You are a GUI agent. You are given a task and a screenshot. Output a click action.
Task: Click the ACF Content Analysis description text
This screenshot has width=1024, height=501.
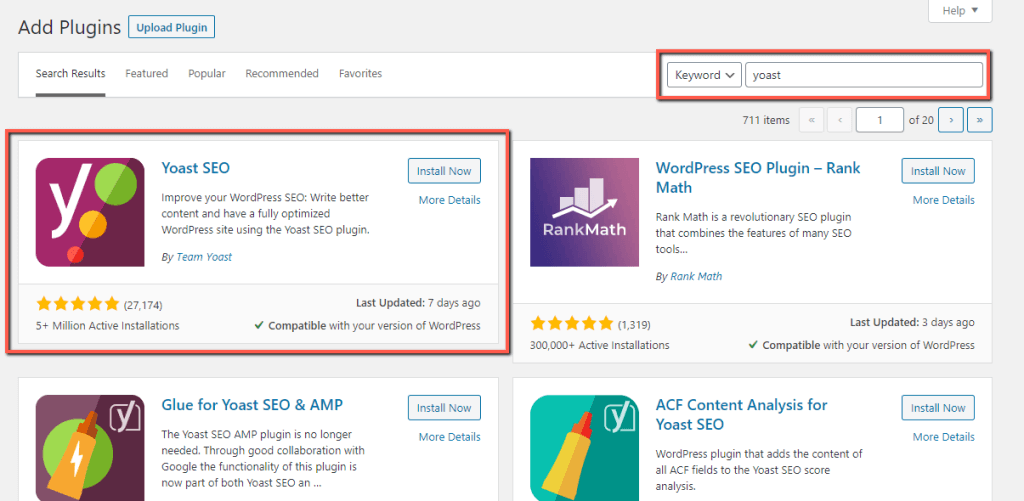(760, 470)
